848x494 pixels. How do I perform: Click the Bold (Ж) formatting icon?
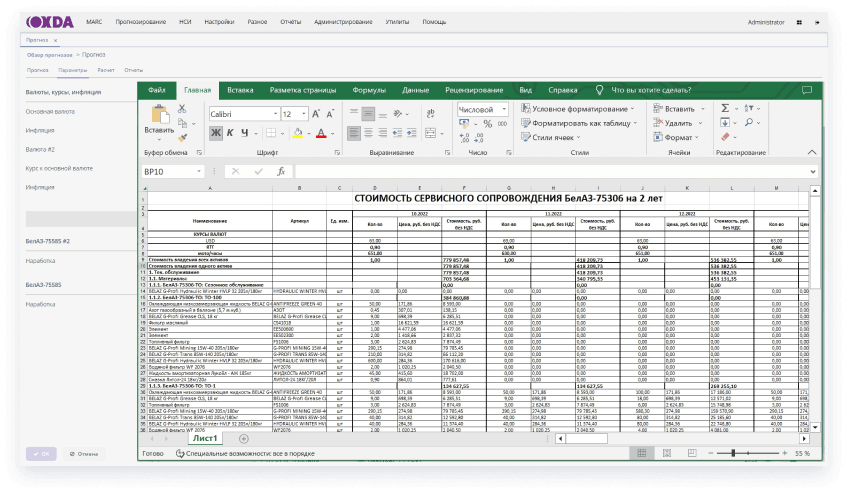pos(216,133)
